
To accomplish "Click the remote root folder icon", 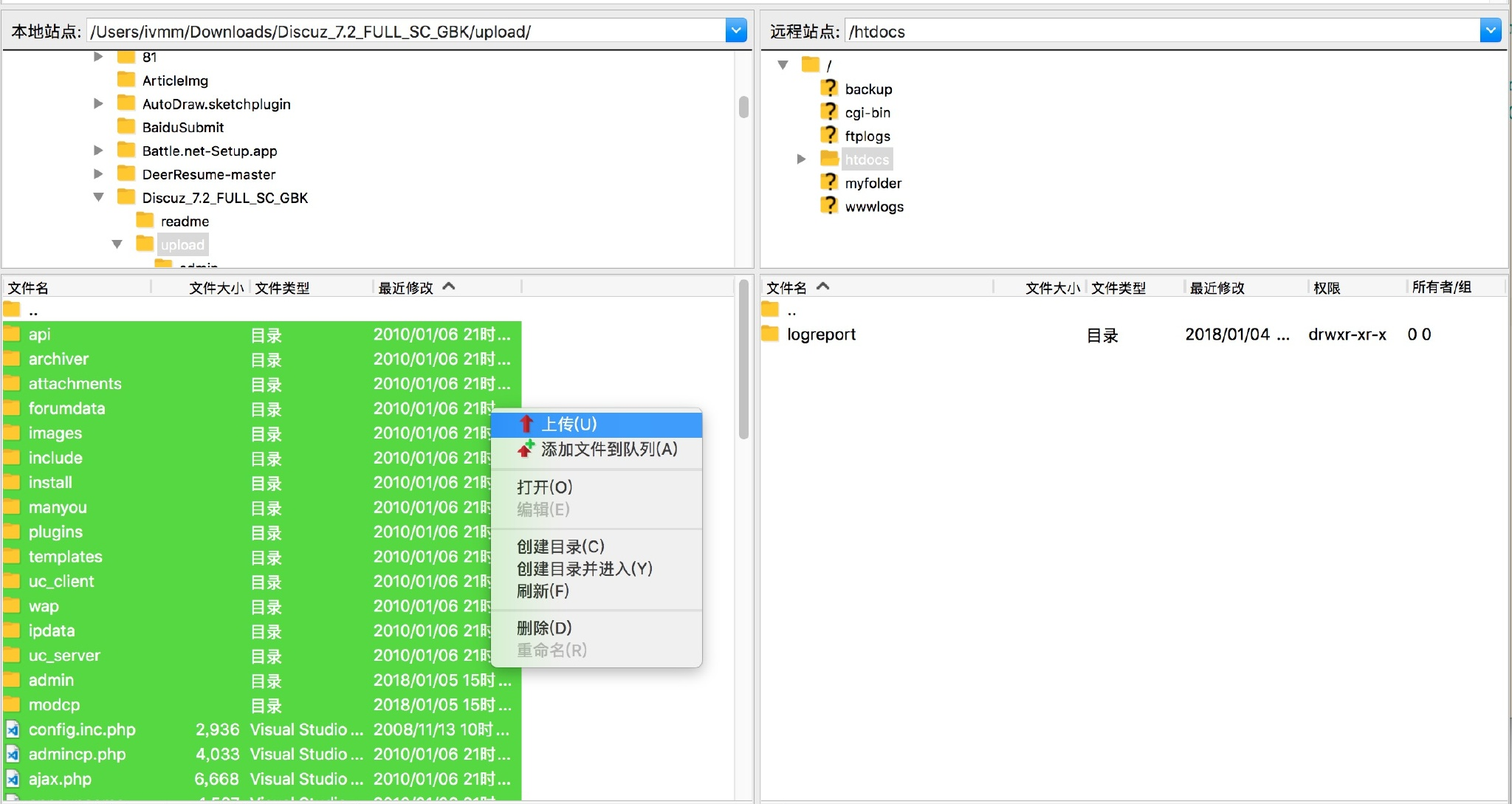I will (x=811, y=64).
